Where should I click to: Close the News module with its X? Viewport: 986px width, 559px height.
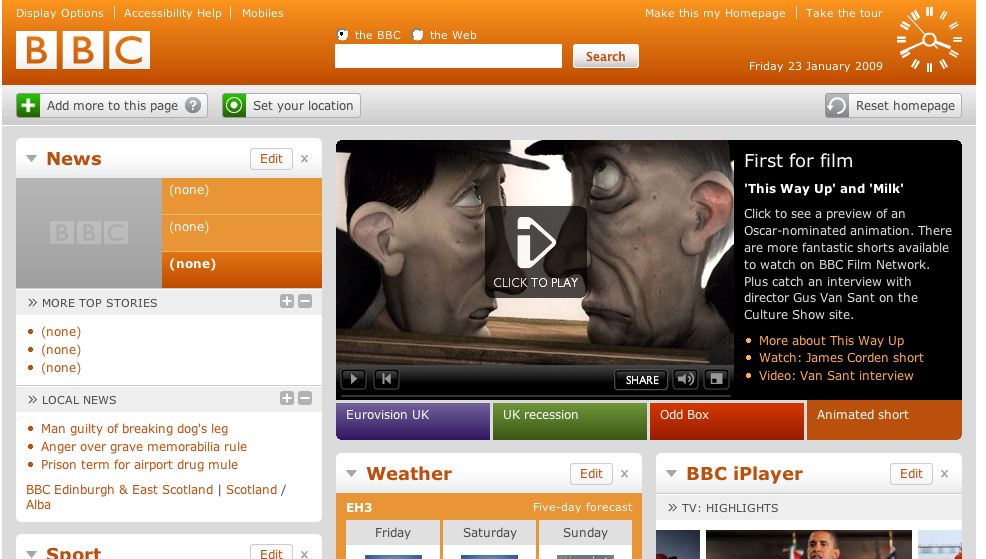pyautogui.click(x=304, y=159)
